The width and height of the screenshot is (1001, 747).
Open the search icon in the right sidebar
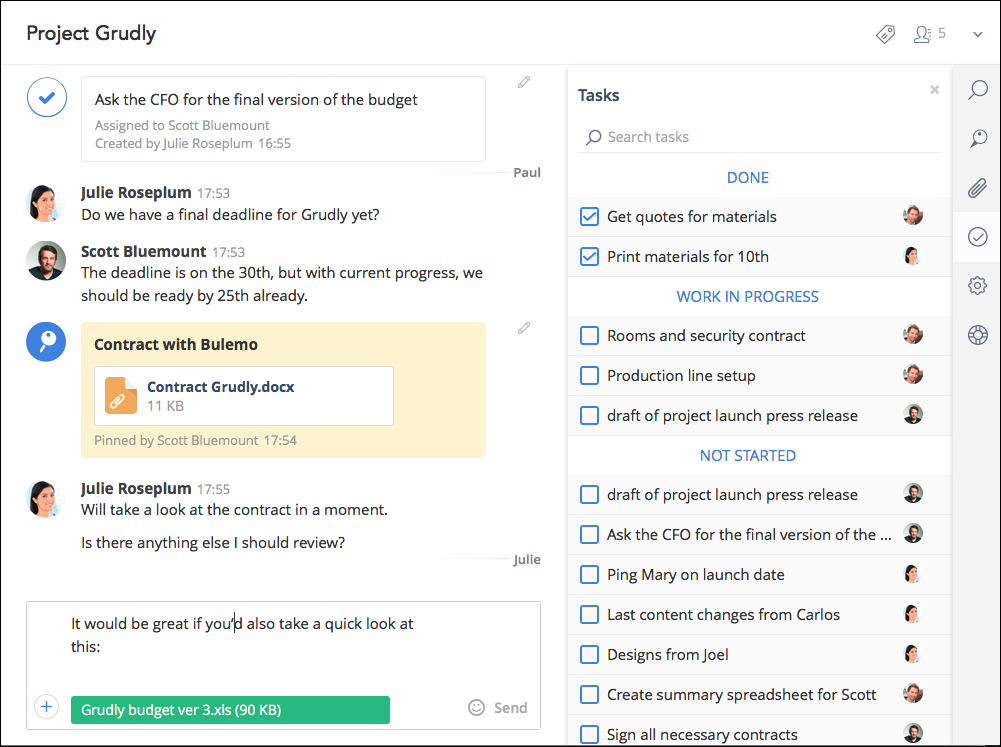point(977,89)
